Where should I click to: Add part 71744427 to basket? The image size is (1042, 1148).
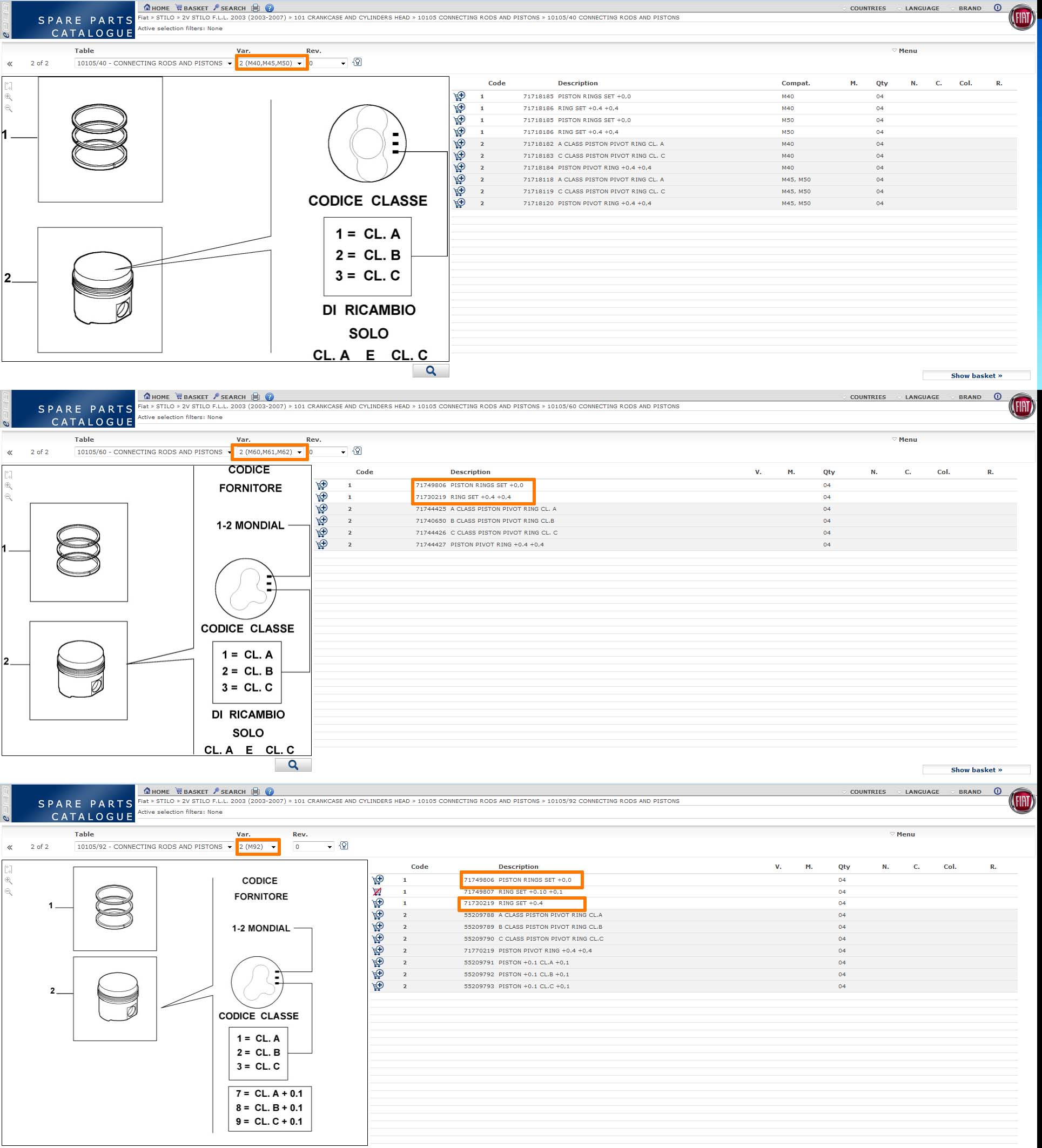pos(322,544)
